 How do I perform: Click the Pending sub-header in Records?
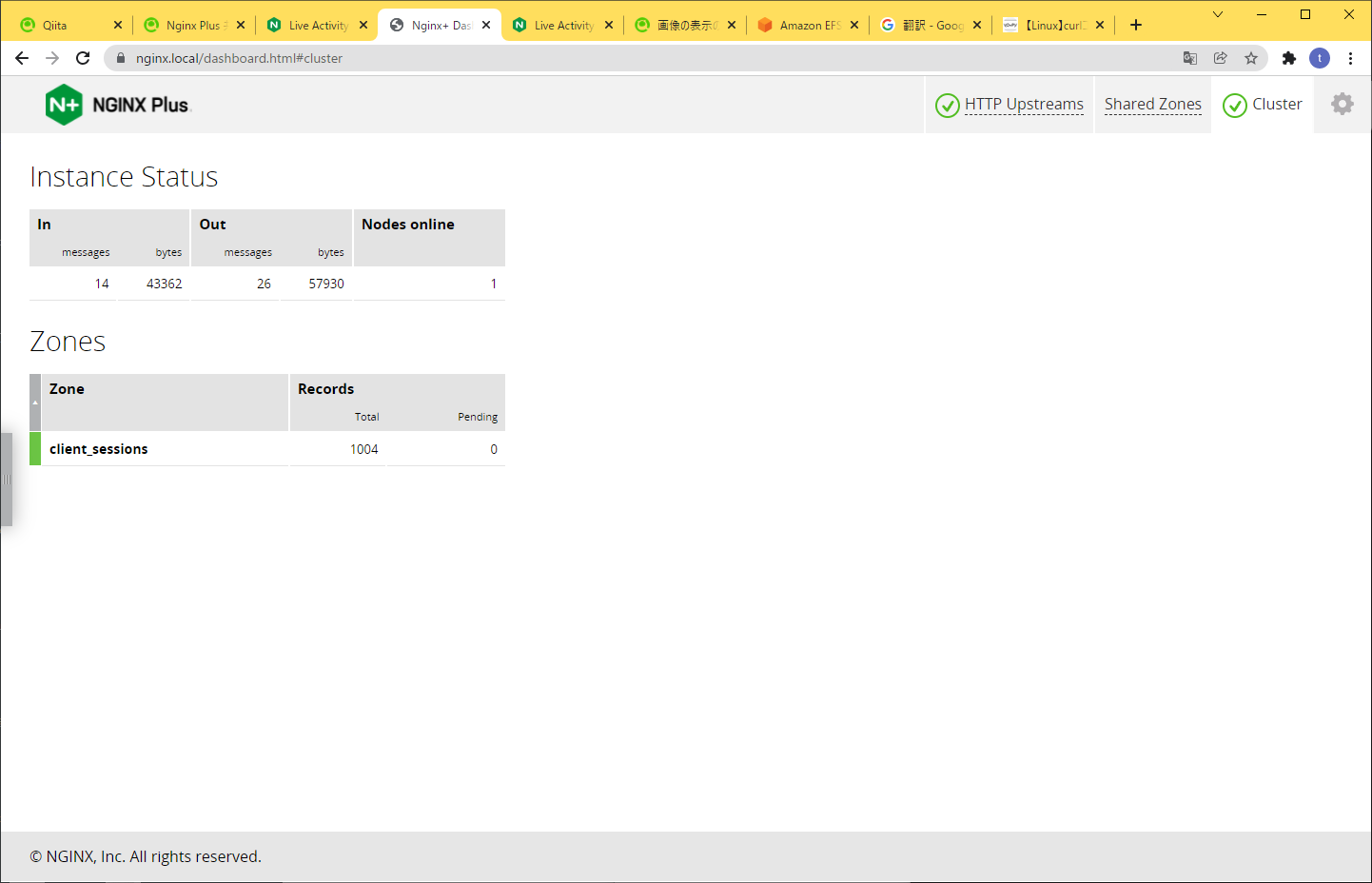[x=478, y=417]
